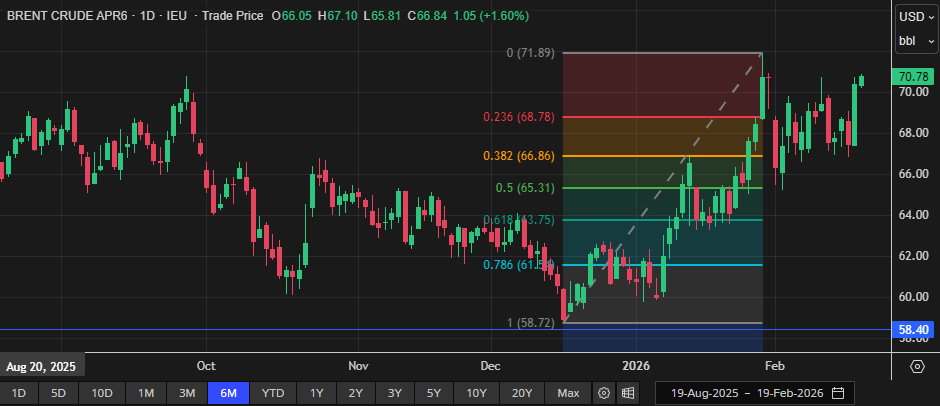Image resolution: width=940 pixels, height=406 pixels.
Task: Click calendar icon in date range box
Action: point(838,393)
